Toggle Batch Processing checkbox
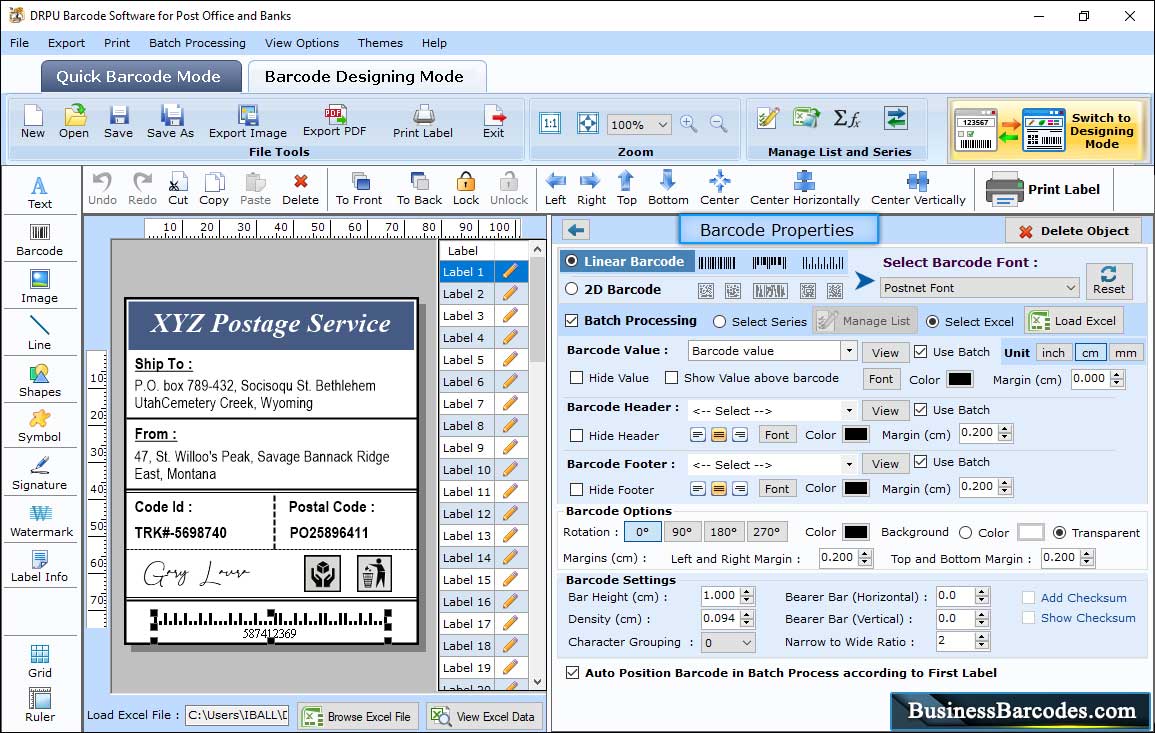 (x=572, y=320)
